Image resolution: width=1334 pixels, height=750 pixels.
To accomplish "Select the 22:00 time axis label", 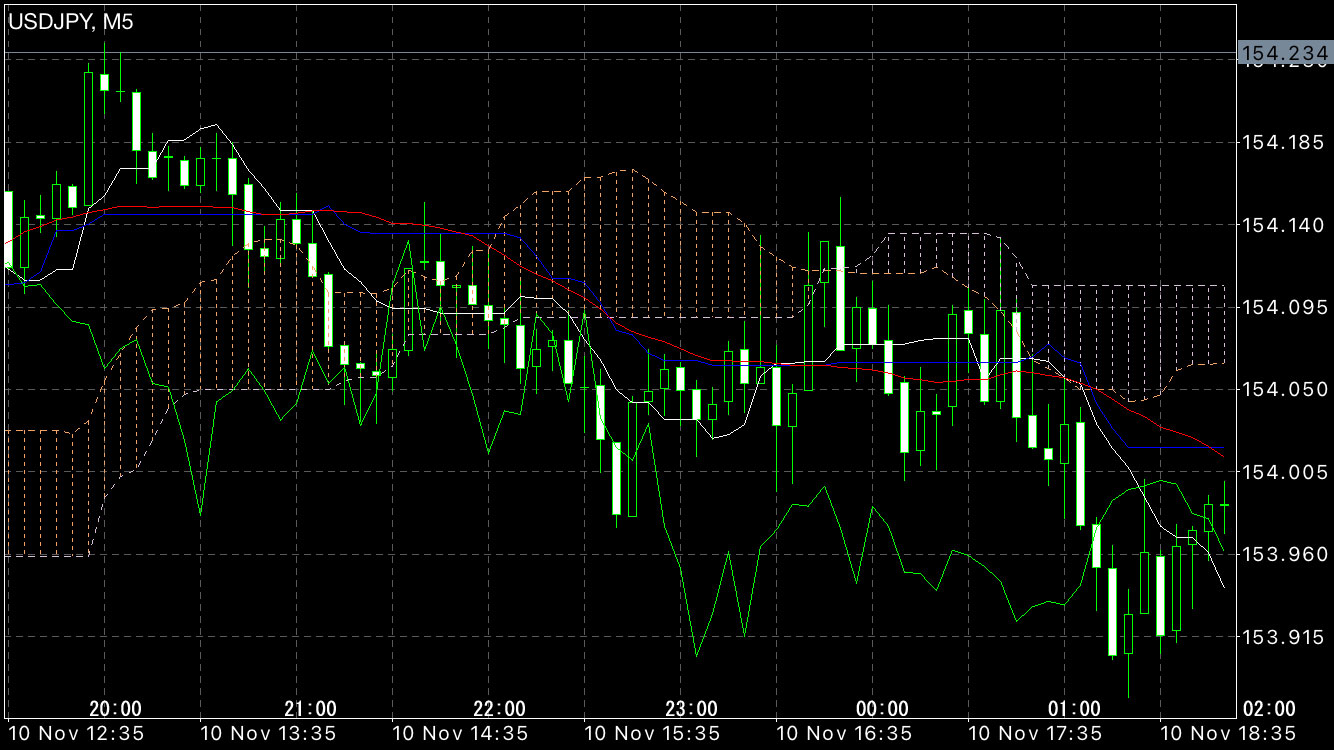I will click(x=499, y=709).
